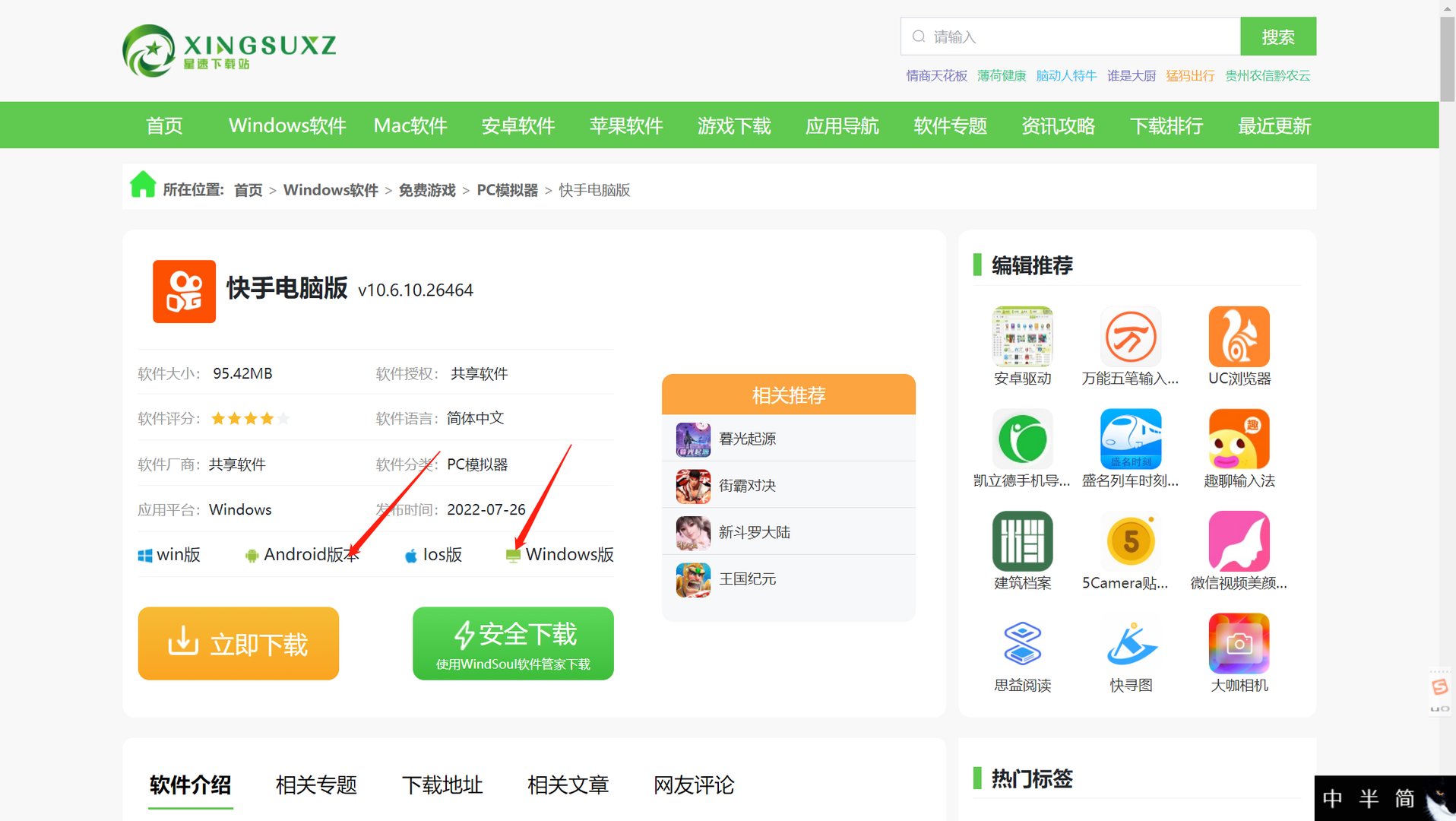Click the 安全下载 safe download button
This screenshot has width=1456, height=821.
(512, 643)
